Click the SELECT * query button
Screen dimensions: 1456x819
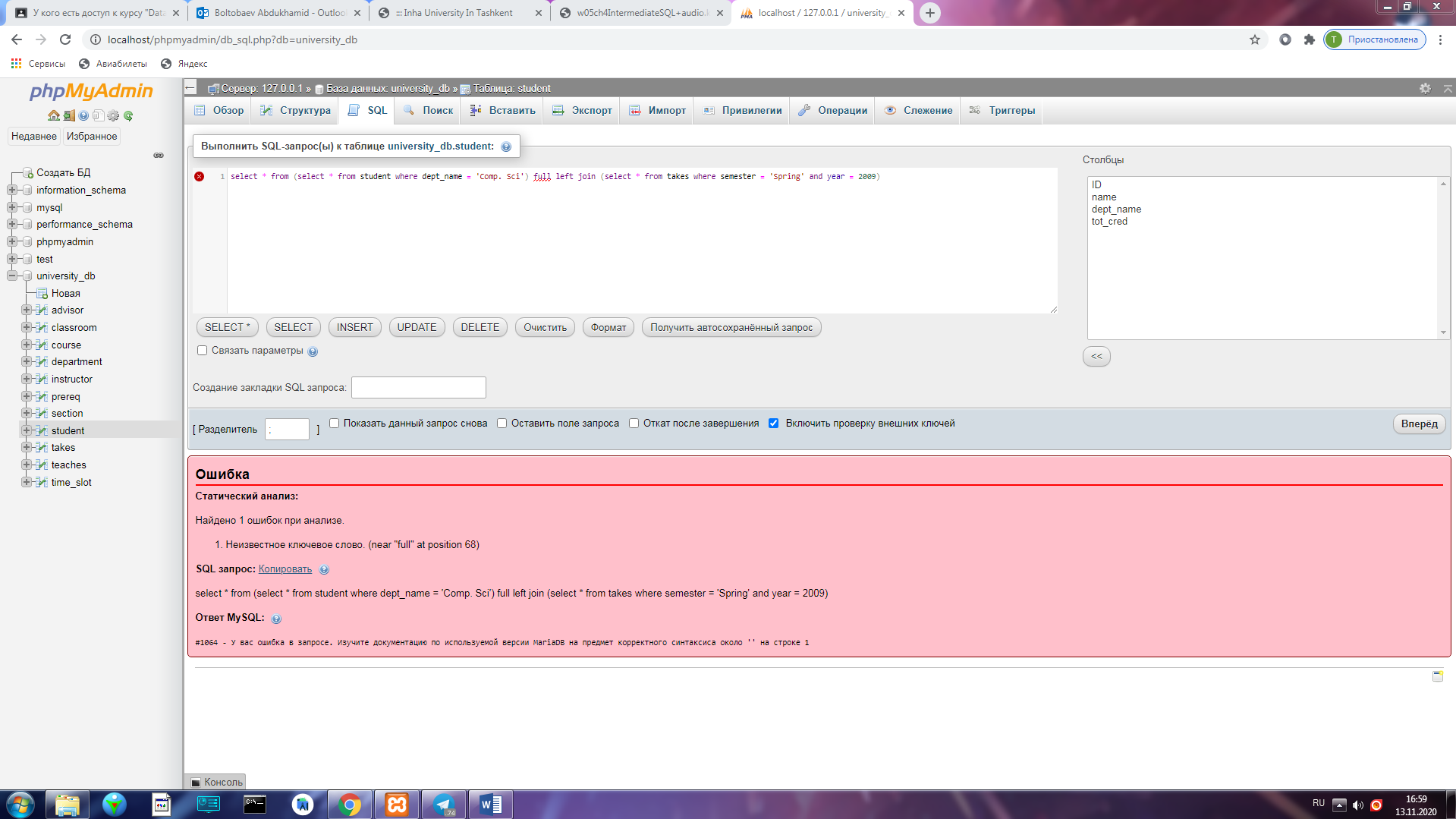click(228, 327)
